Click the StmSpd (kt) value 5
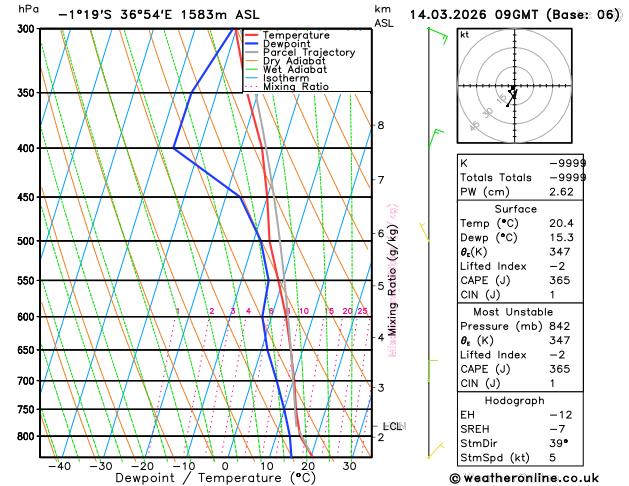Screen dimensions: 629x486 click(552, 458)
